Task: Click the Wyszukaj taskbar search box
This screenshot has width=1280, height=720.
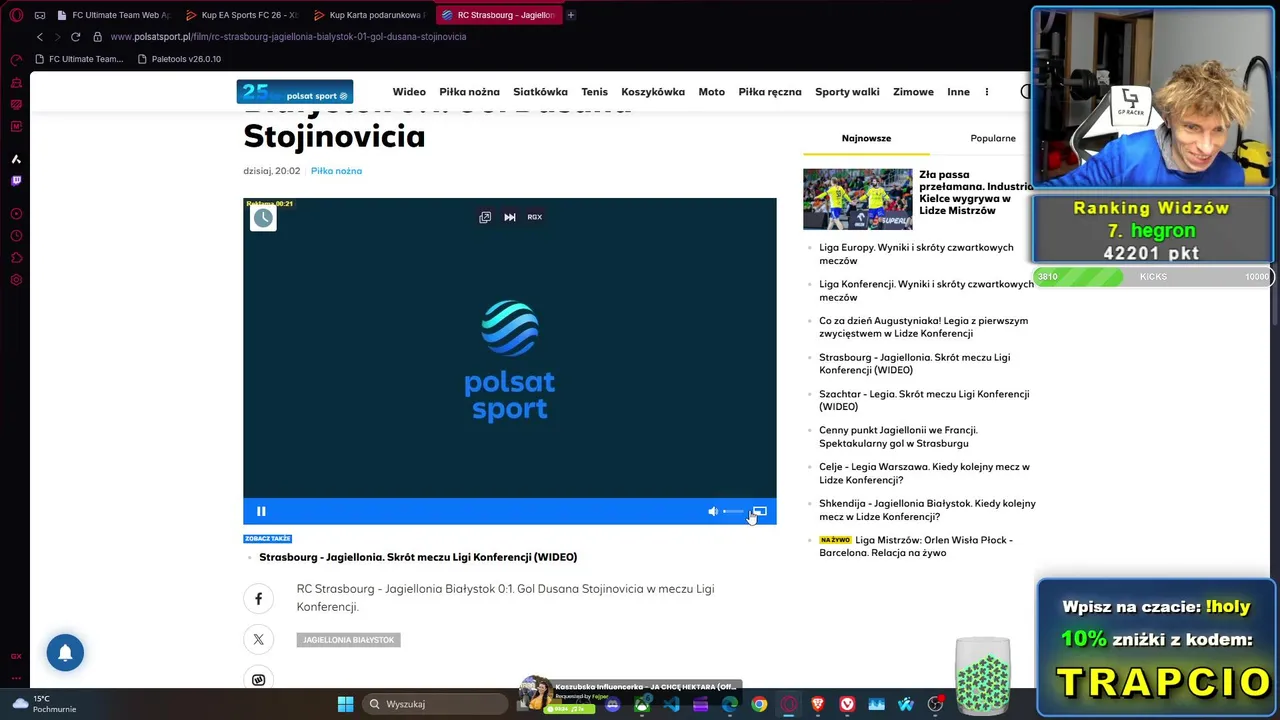Action: tap(436, 704)
